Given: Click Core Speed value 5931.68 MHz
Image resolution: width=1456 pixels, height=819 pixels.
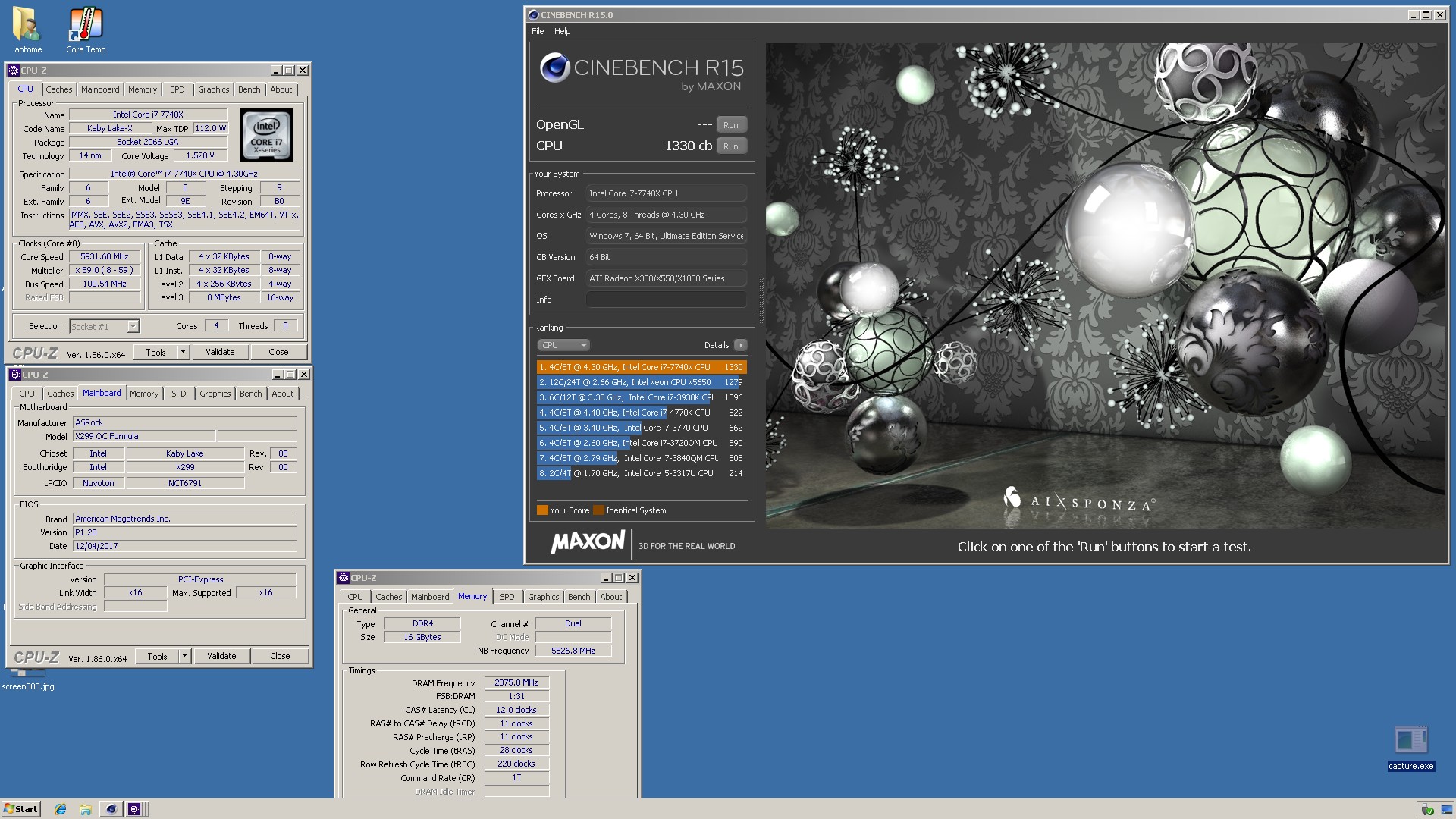Looking at the screenshot, I should (105, 256).
